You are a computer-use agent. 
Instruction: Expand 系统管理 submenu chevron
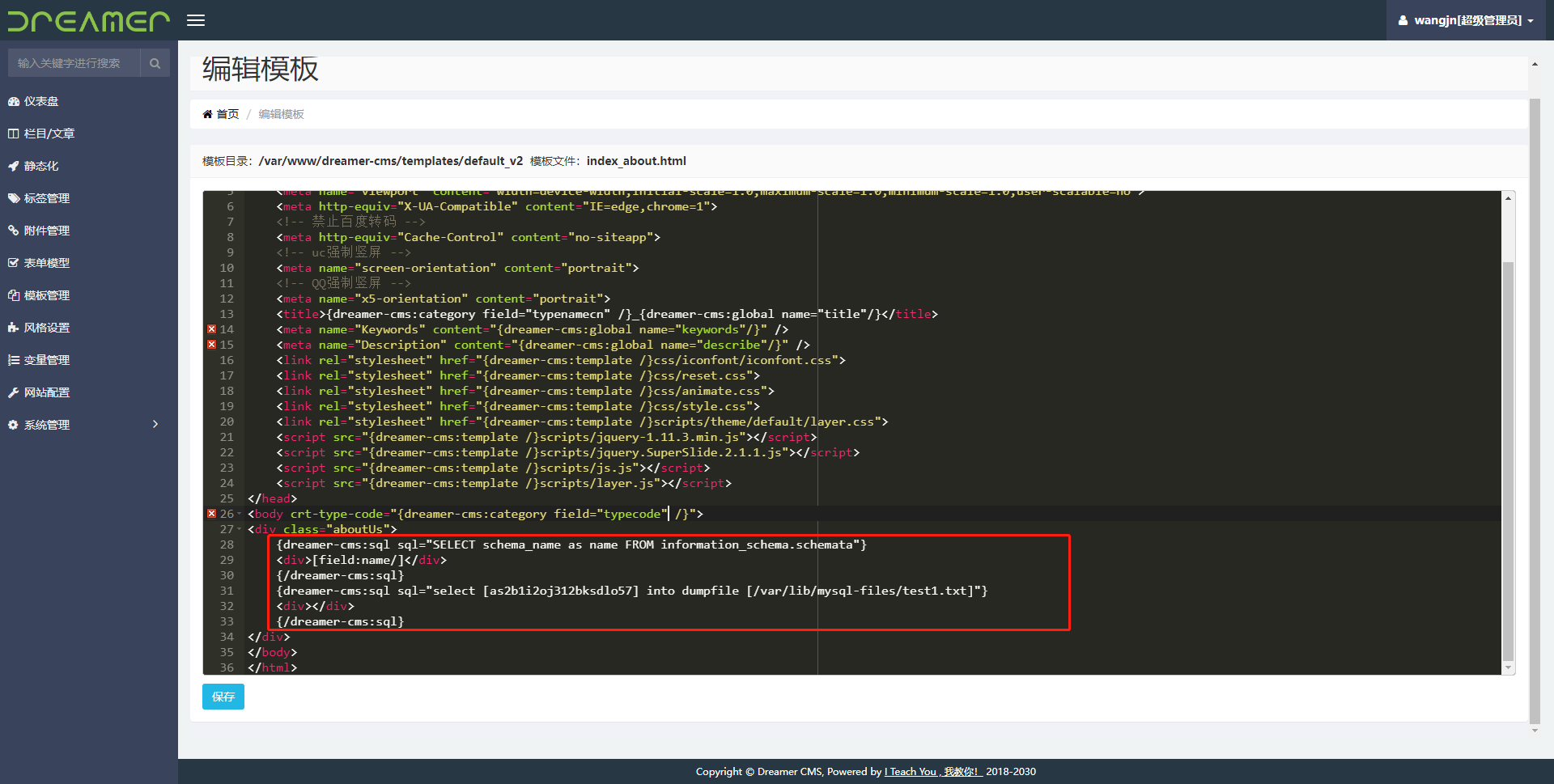tap(155, 425)
